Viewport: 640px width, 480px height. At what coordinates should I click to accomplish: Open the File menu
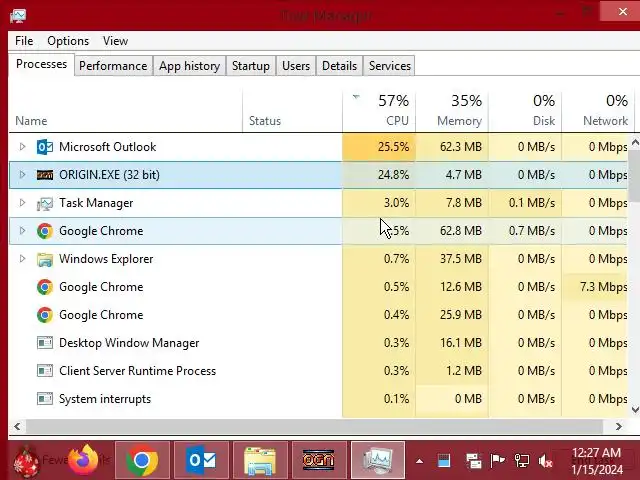coord(24,41)
